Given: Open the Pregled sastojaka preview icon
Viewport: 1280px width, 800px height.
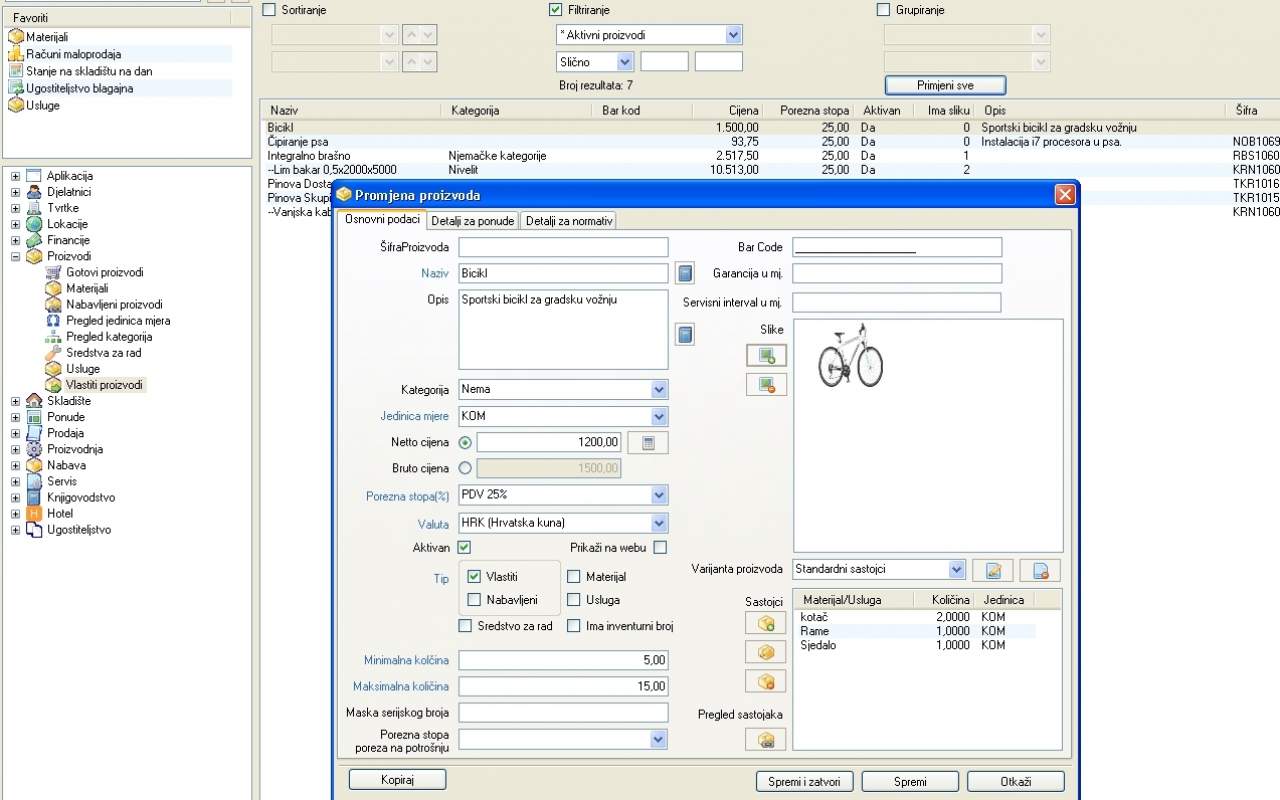Looking at the screenshot, I should [x=766, y=740].
